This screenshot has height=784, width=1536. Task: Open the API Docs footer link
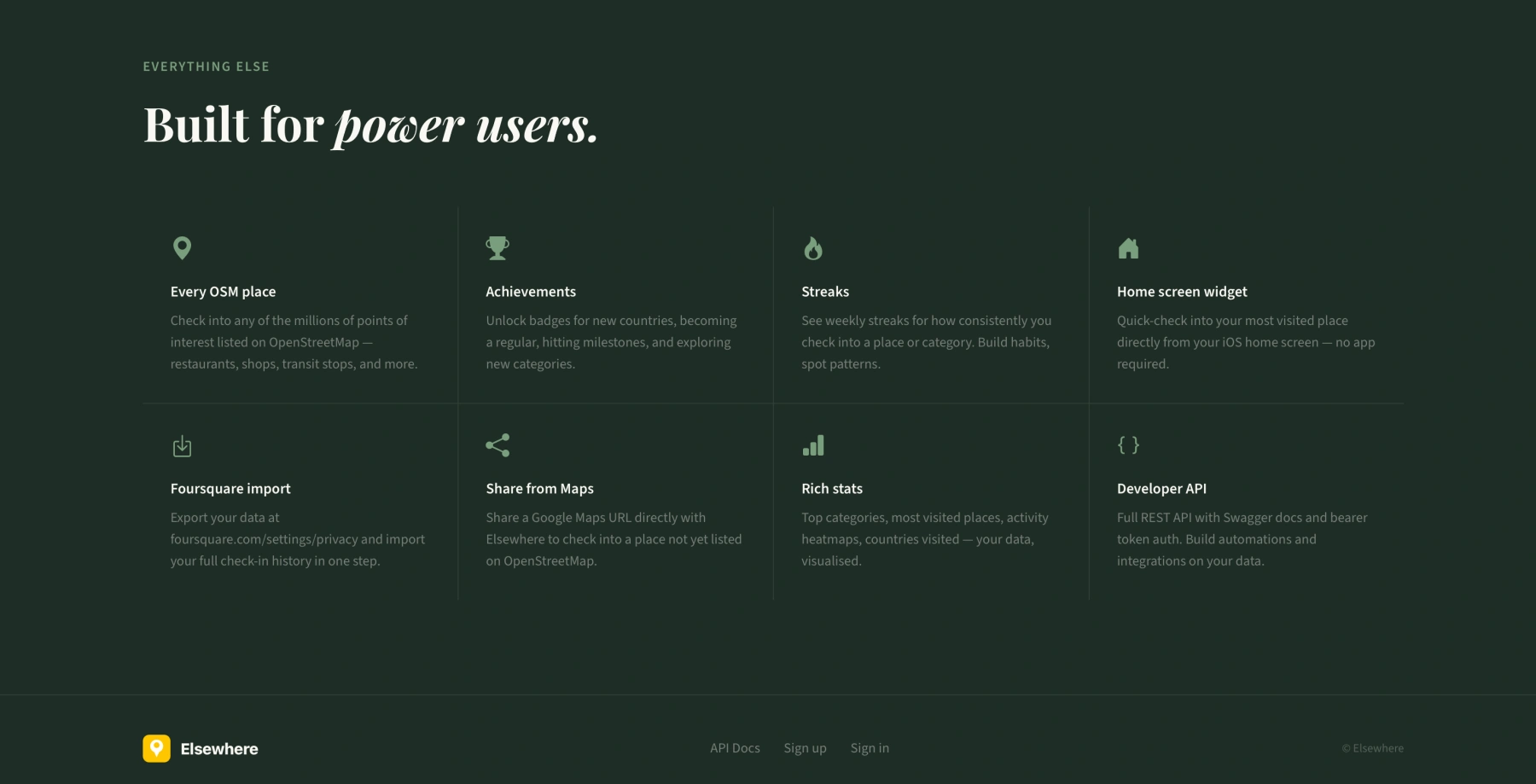pyautogui.click(x=735, y=748)
